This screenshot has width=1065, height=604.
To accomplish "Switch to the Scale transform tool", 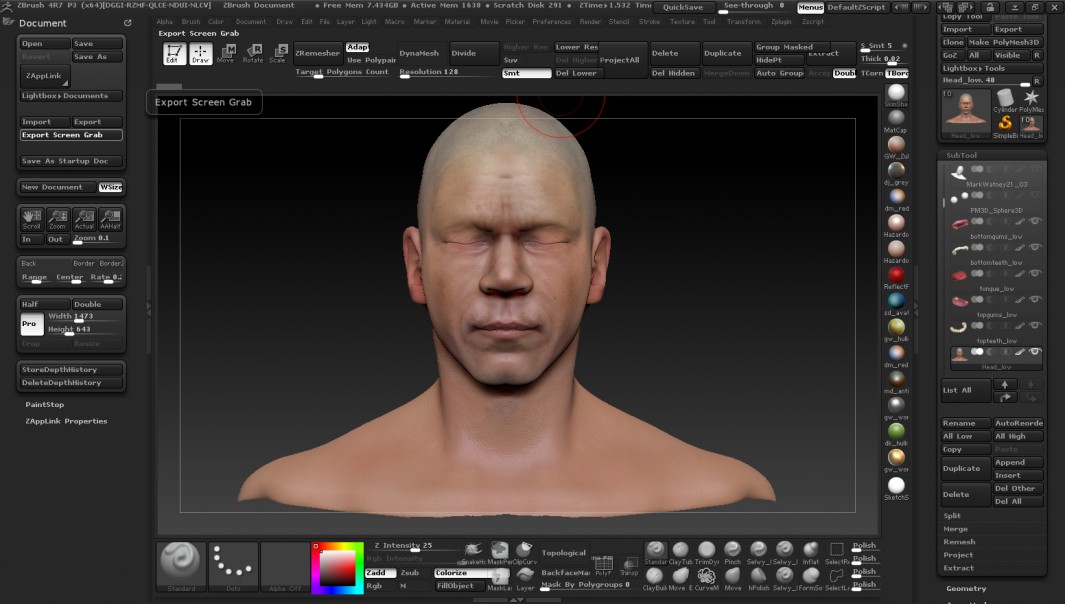I will coord(278,53).
